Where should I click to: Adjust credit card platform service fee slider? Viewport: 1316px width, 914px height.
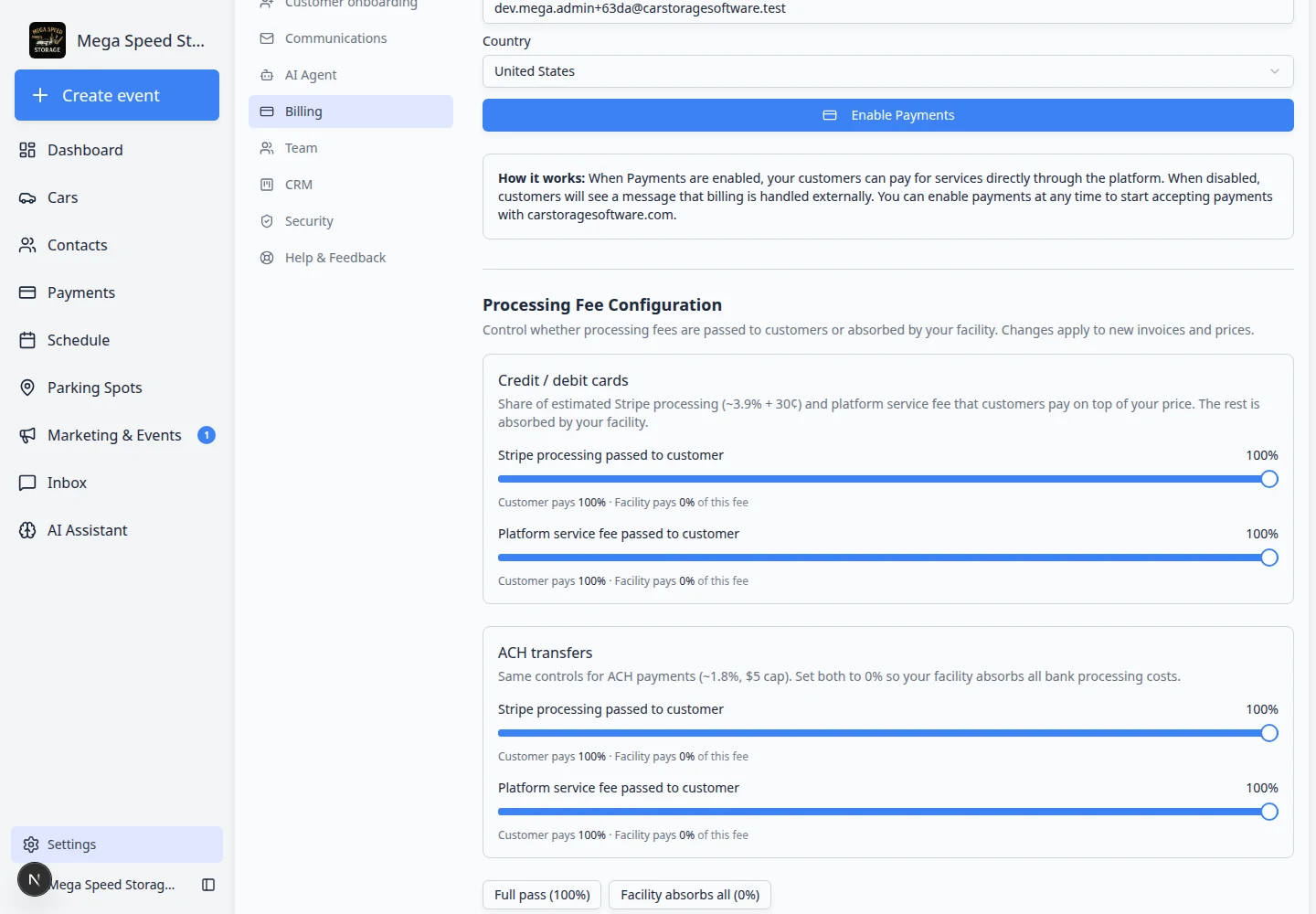pos(1269,558)
